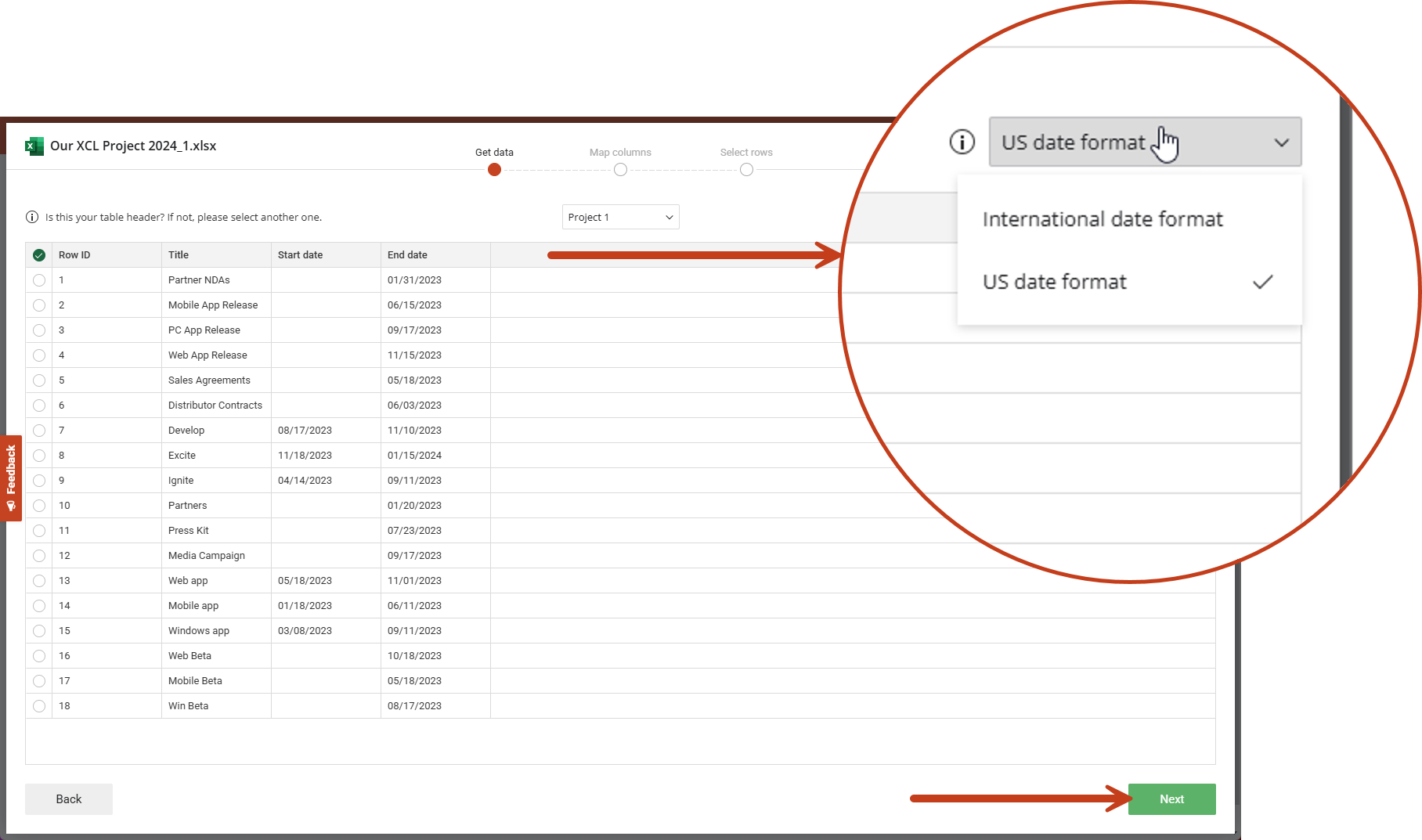Viewport: 1422px width, 840px height.
Task: Click the filled Get data step indicator dot
Action: coord(494,169)
